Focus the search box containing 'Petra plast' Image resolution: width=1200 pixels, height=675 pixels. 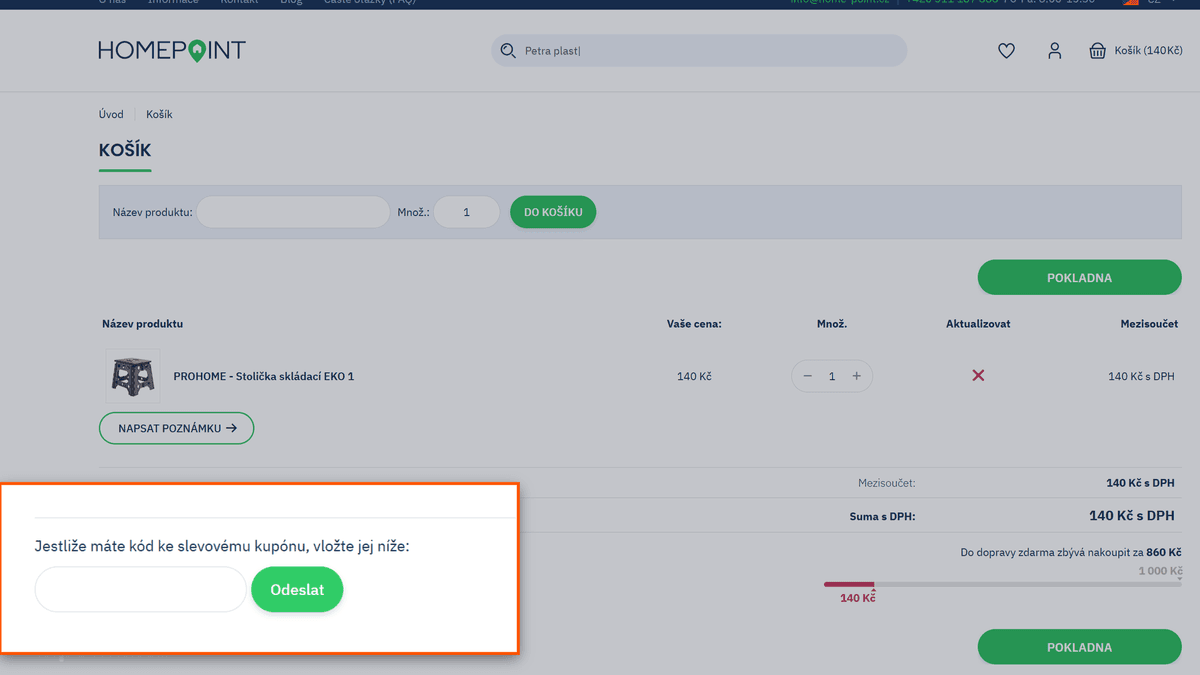pyautogui.click(x=699, y=51)
